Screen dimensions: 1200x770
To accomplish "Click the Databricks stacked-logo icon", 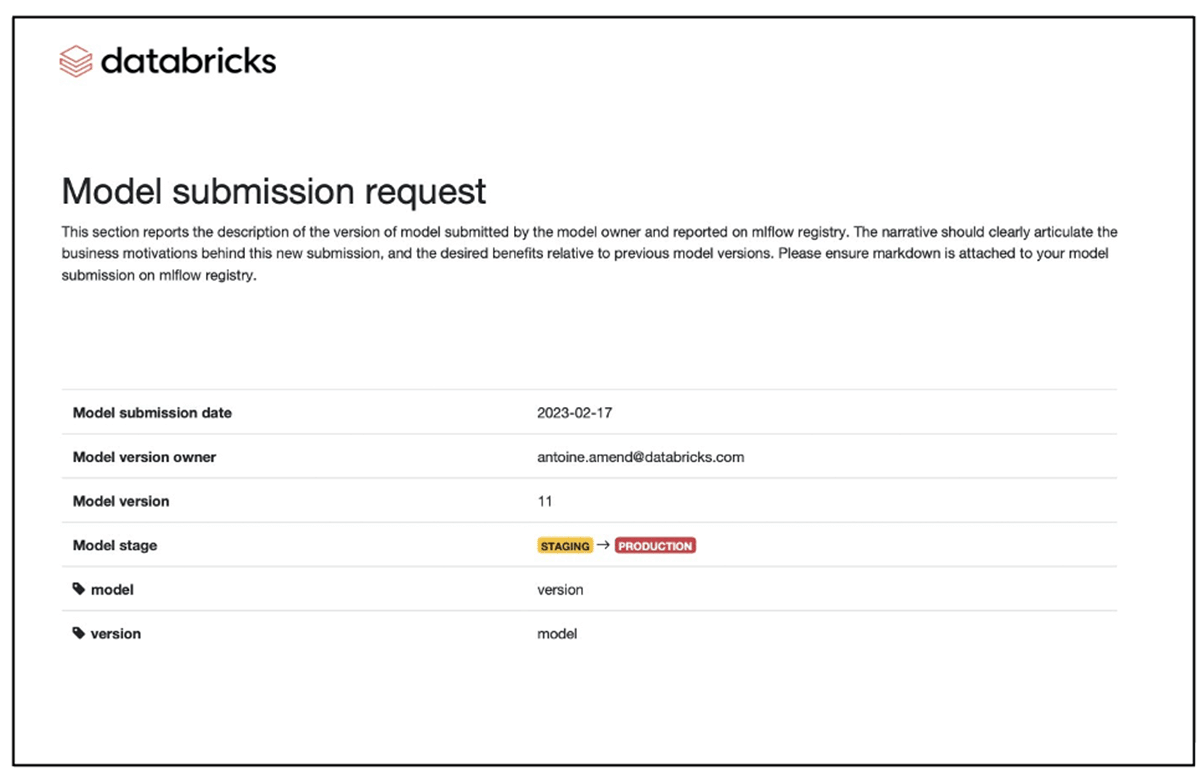I will tap(76, 61).
